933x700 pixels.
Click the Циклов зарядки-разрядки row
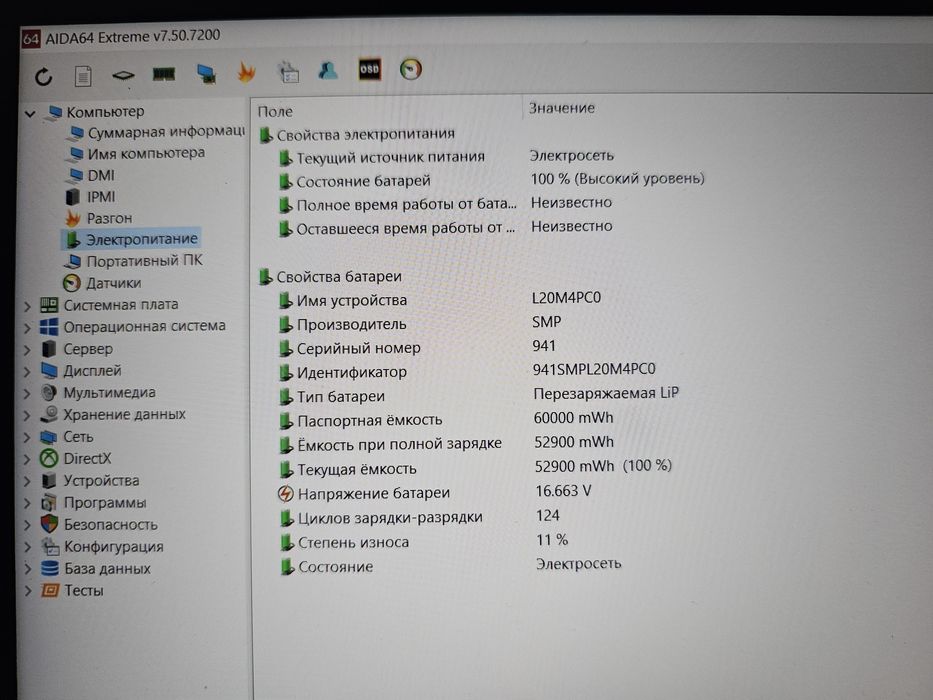(x=419, y=517)
